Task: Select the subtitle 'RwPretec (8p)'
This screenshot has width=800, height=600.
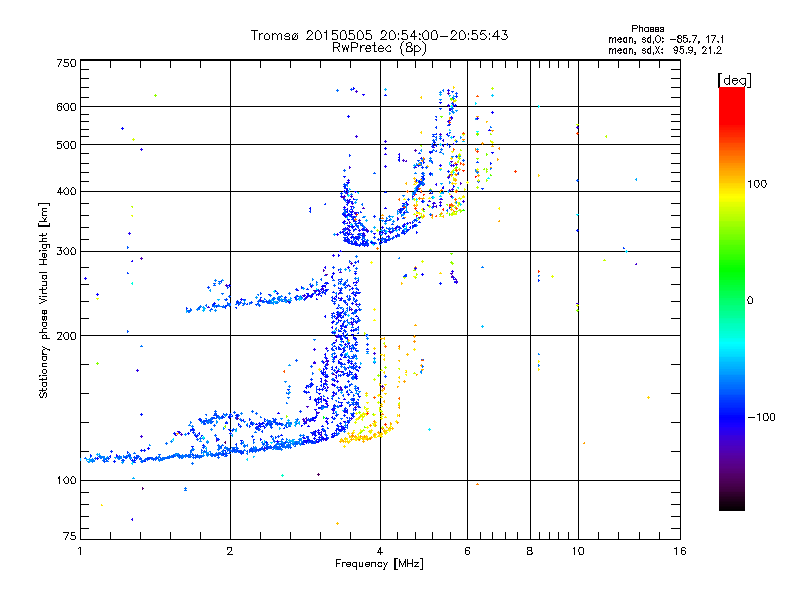Action: pyautogui.click(x=379, y=48)
